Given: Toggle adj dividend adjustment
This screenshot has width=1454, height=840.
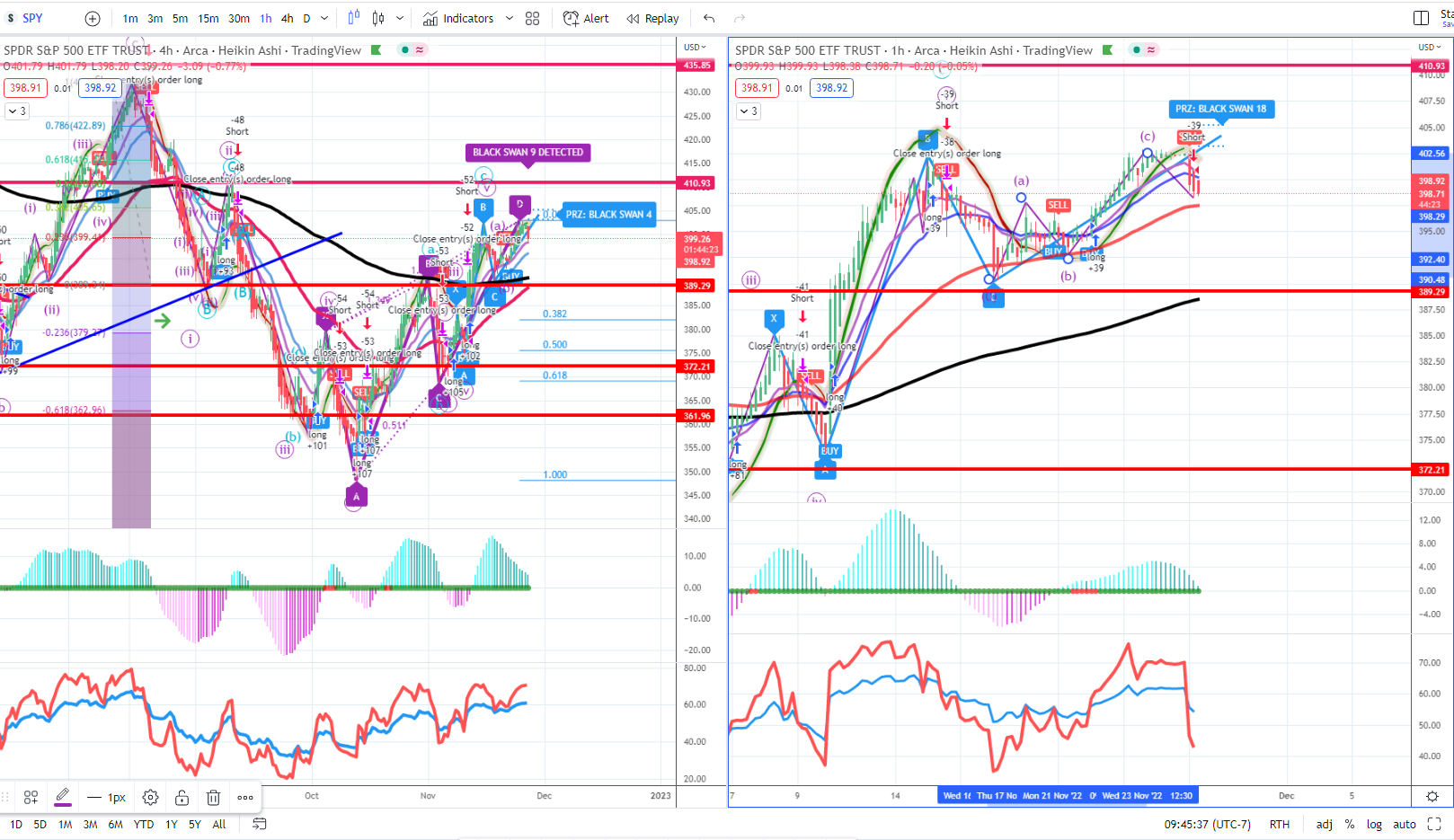Looking at the screenshot, I should pyautogui.click(x=1324, y=825).
